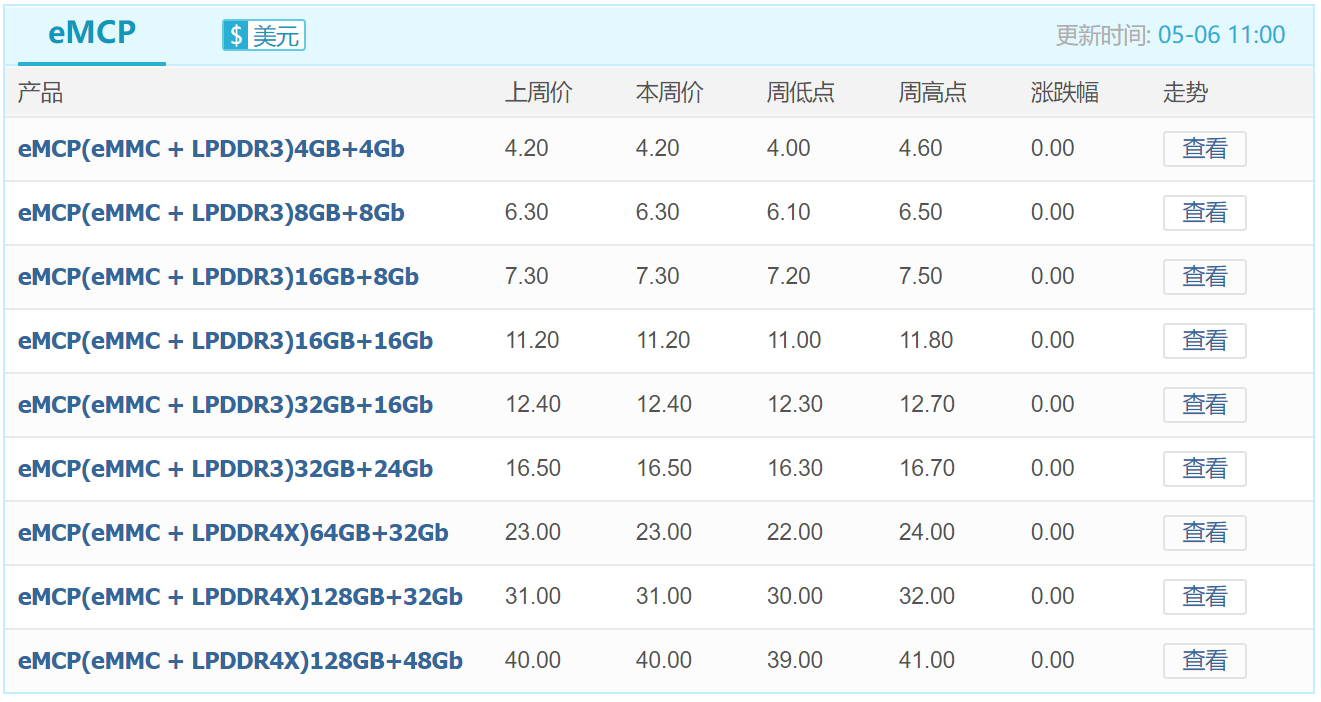Click 查看 button for 128GB+32Gb row

tap(1204, 597)
